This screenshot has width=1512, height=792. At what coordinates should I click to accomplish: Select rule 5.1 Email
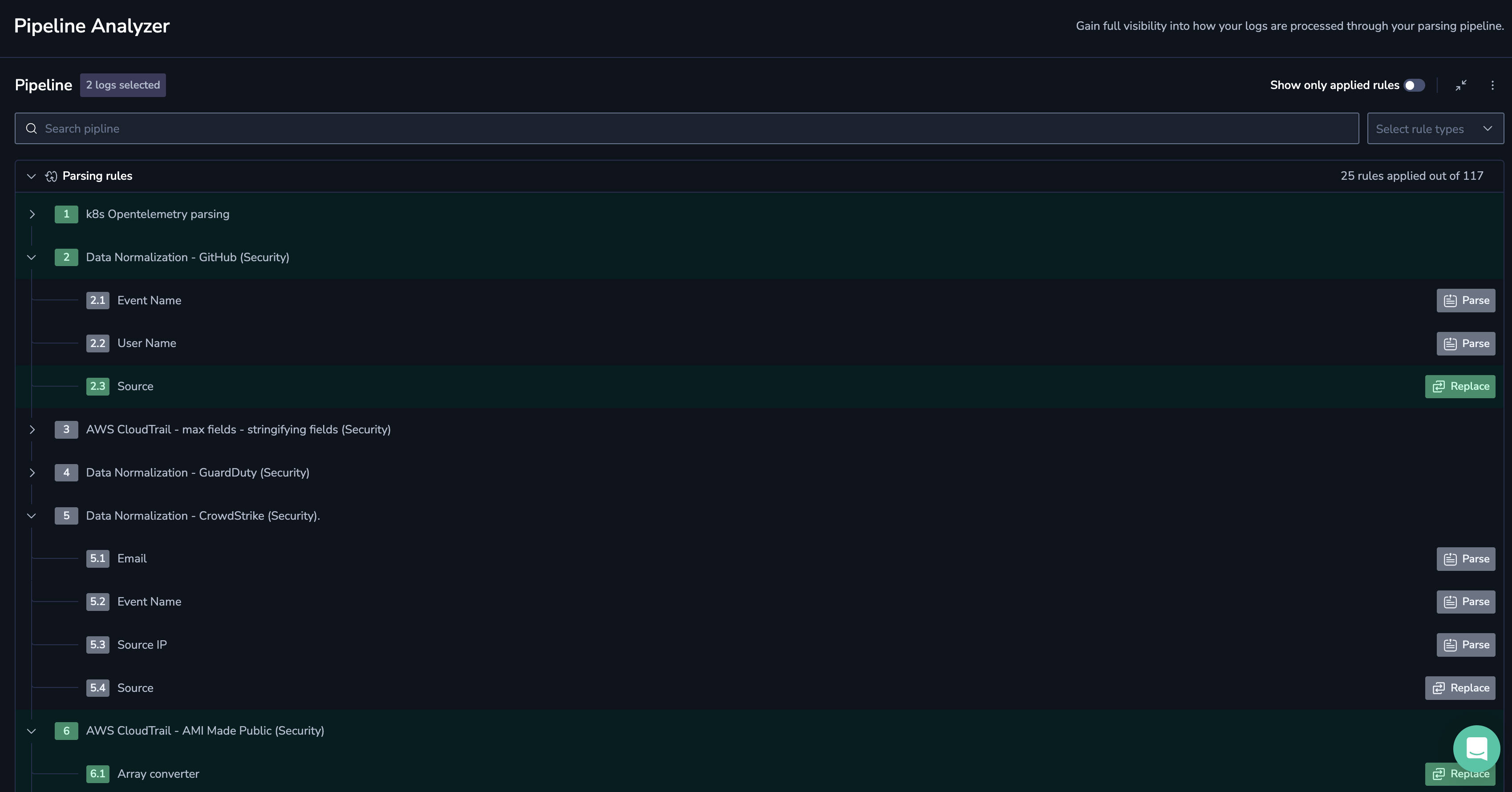tap(759, 559)
